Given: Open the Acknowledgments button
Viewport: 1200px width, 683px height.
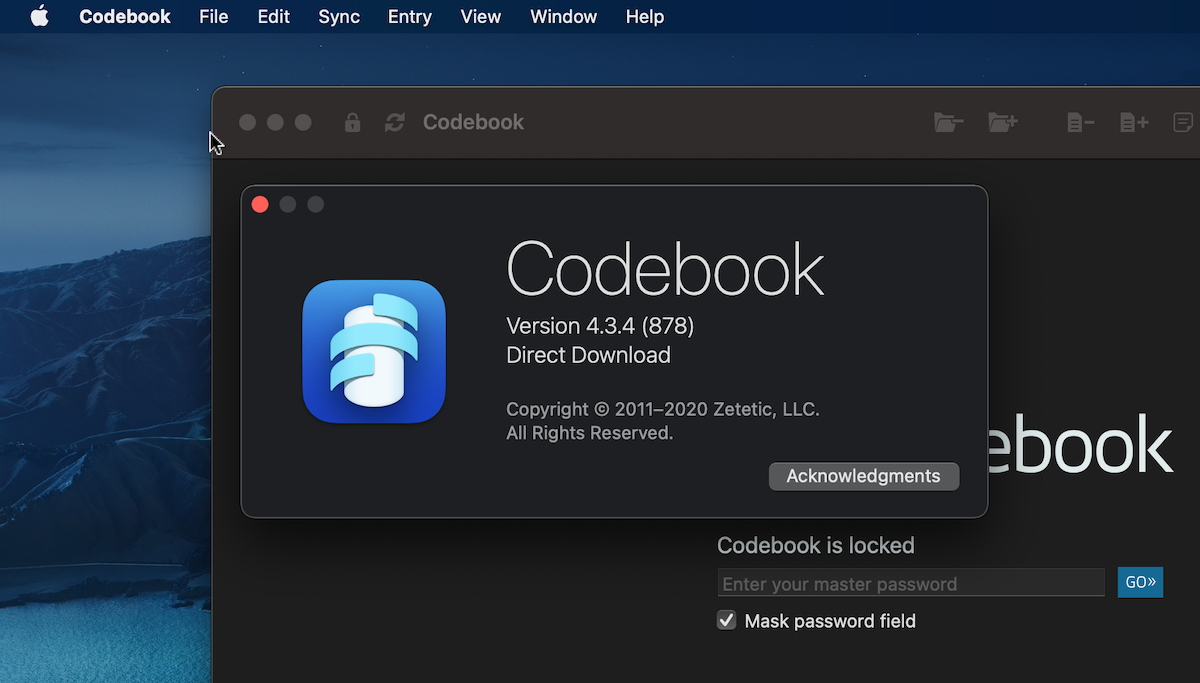Looking at the screenshot, I should [x=864, y=476].
